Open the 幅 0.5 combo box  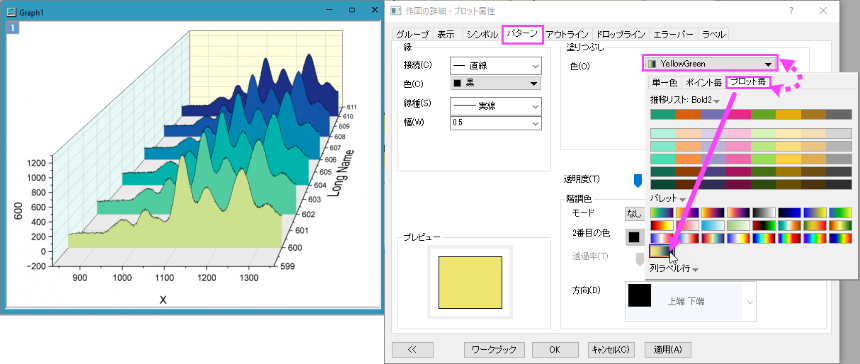coord(495,123)
